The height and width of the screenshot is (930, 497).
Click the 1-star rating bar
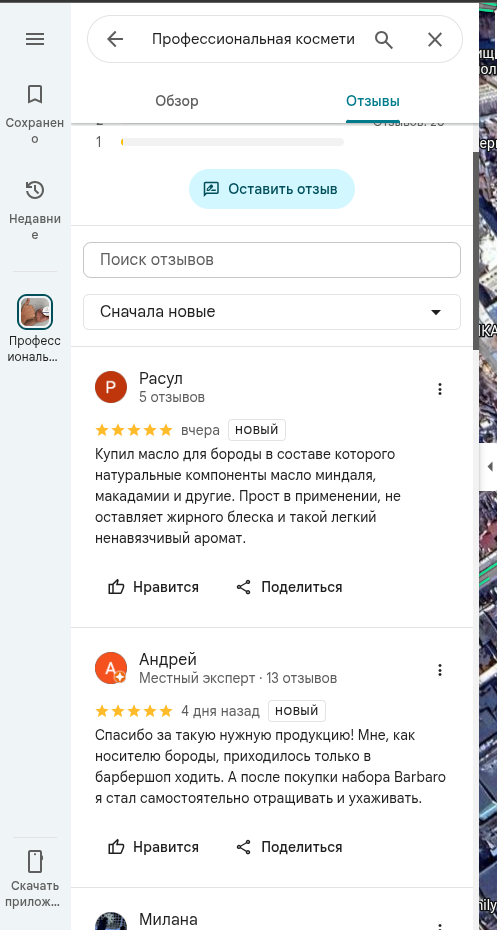click(232, 142)
